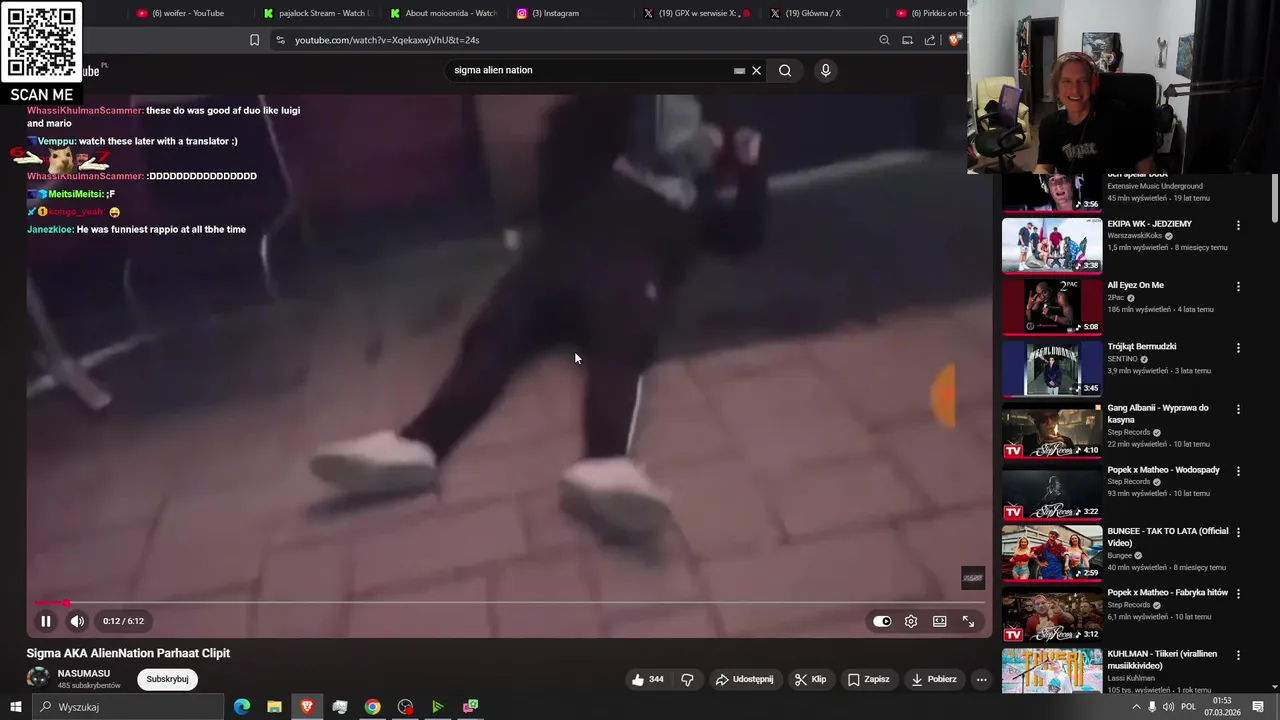This screenshot has width=1280, height=720.
Task: Open the NASUMASU channel name link
Action: tap(84, 673)
